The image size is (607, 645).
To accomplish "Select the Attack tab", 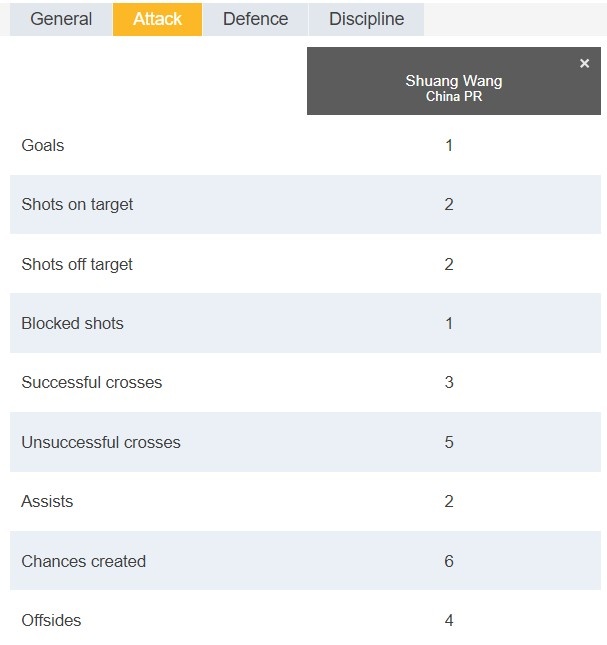I will 158,19.
